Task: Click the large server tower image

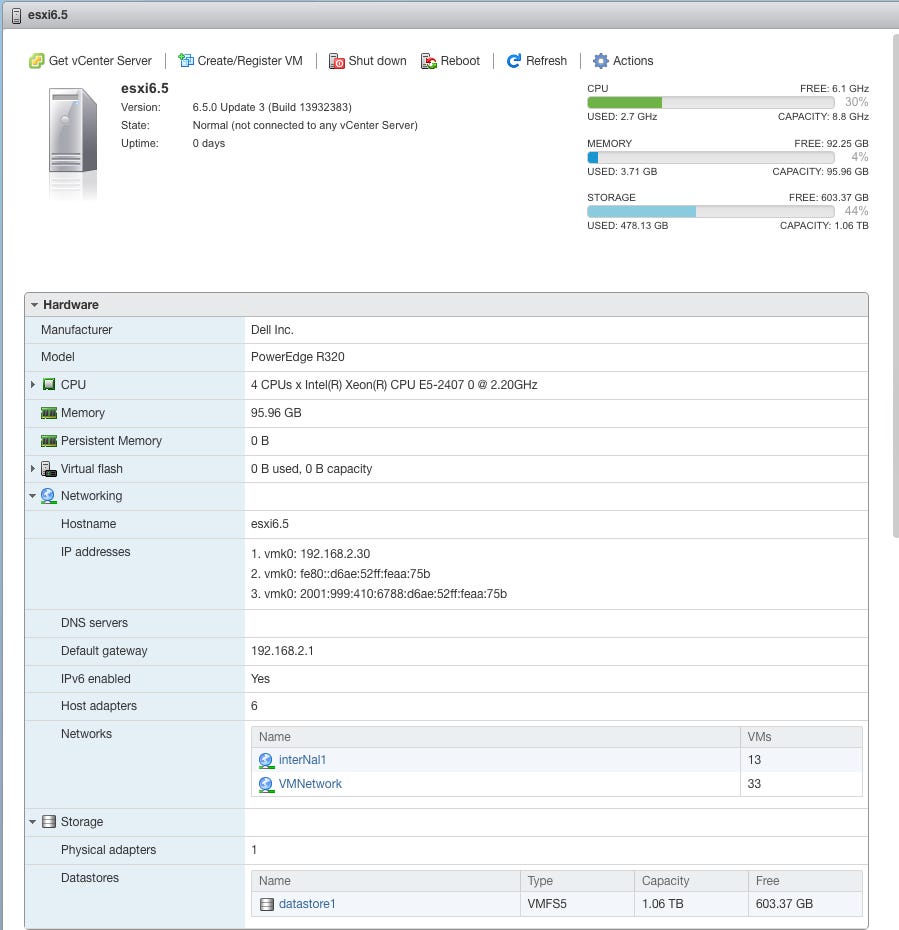Action: point(73,130)
